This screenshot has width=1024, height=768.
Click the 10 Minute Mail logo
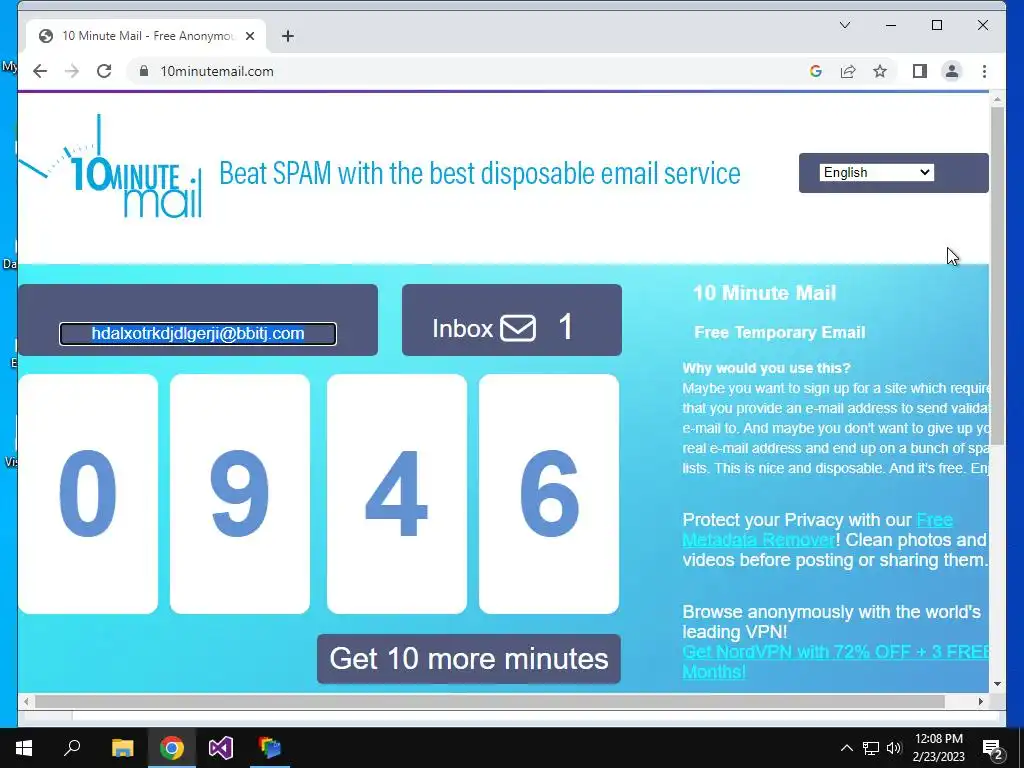pyautogui.click(x=111, y=167)
